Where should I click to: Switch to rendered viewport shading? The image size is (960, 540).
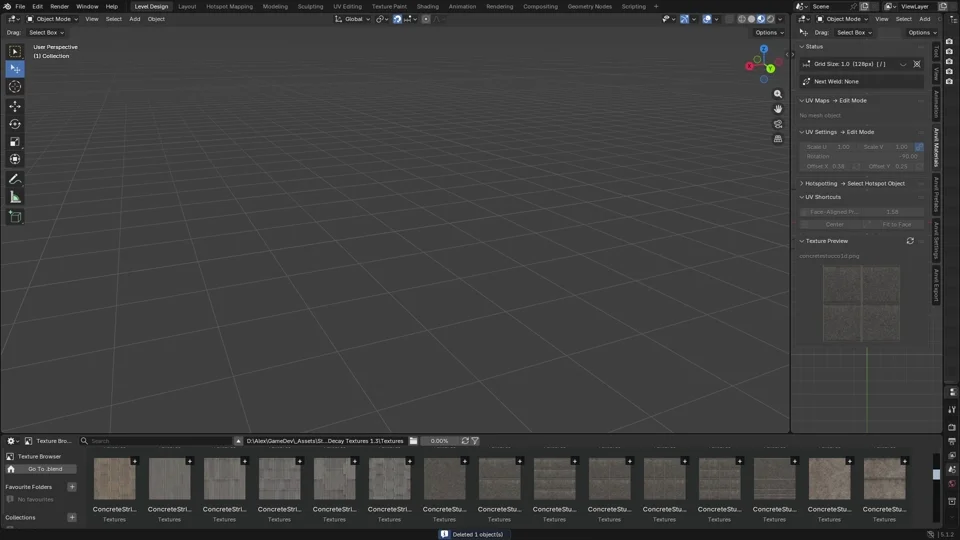[771, 19]
